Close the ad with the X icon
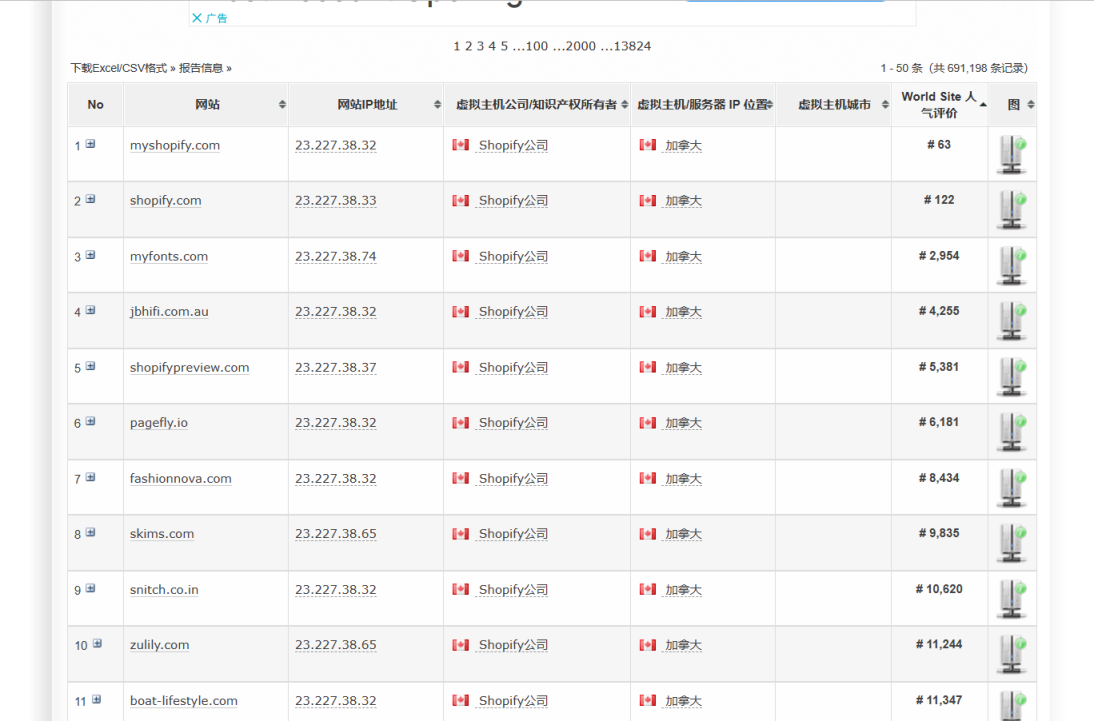This screenshot has width=1094, height=721. coord(197,18)
